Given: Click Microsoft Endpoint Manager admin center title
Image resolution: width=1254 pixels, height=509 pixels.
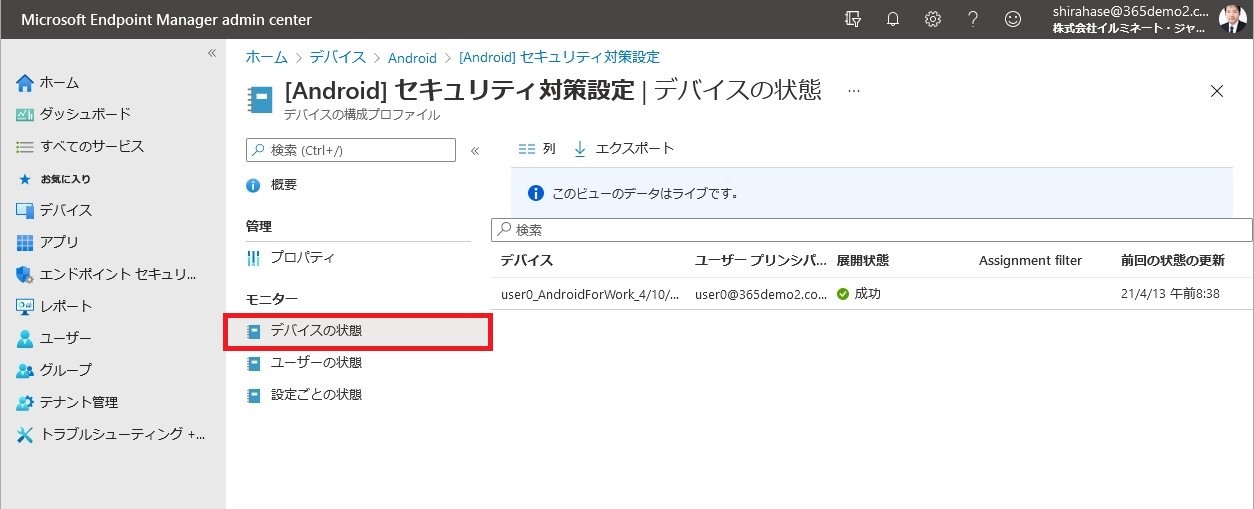Looking at the screenshot, I should pos(166,20).
